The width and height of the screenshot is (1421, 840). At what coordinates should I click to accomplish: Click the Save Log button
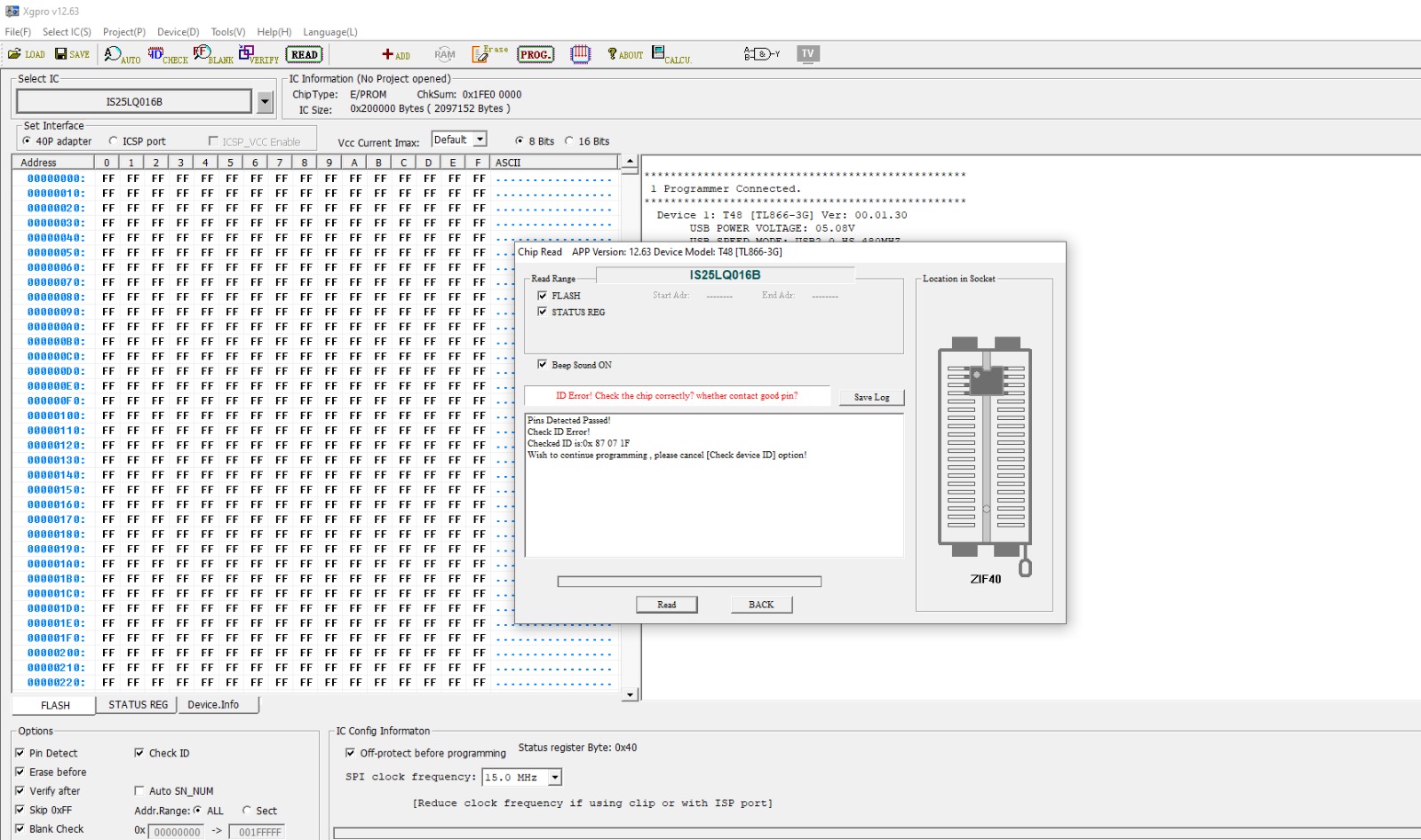click(870, 398)
